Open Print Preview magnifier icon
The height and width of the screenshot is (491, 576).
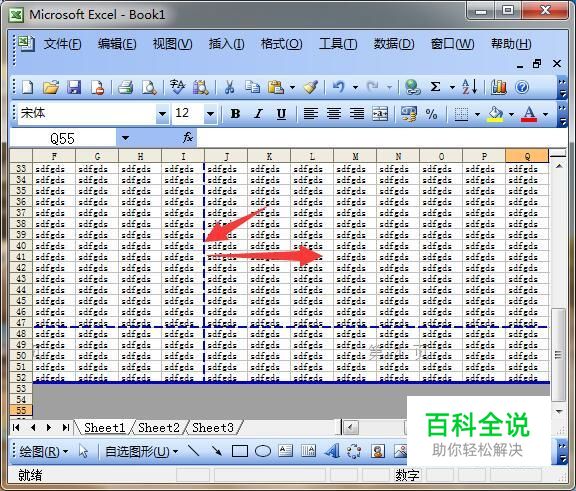pos(149,87)
